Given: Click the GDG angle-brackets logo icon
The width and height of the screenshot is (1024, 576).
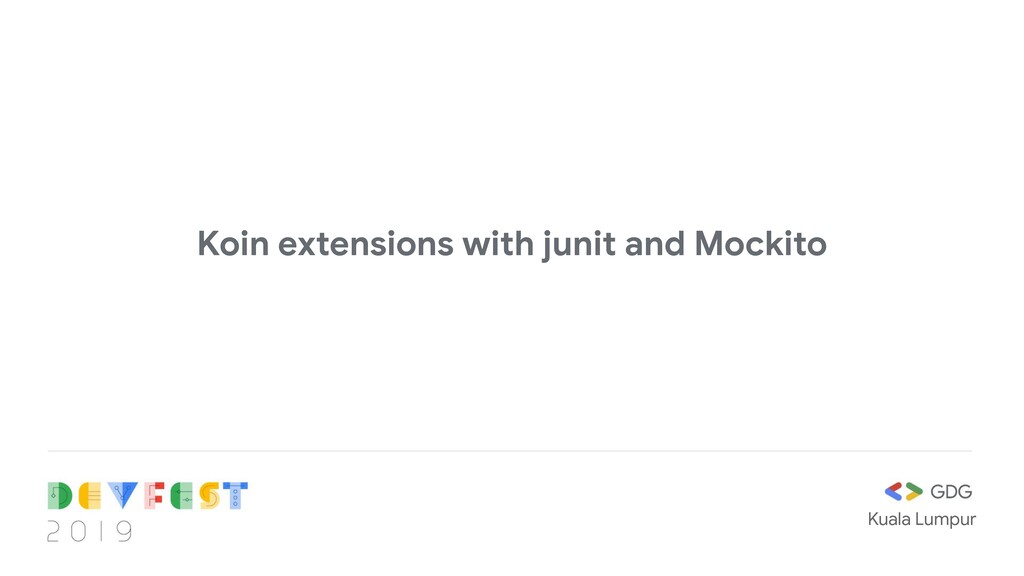Looking at the screenshot, I should pyautogui.click(x=903, y=491).
